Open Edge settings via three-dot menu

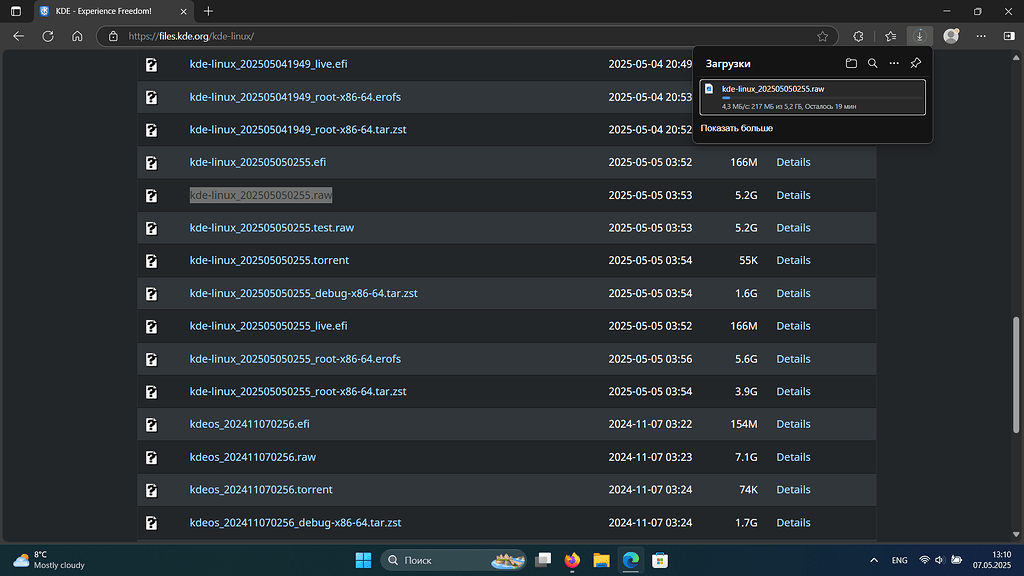[980, 35]
